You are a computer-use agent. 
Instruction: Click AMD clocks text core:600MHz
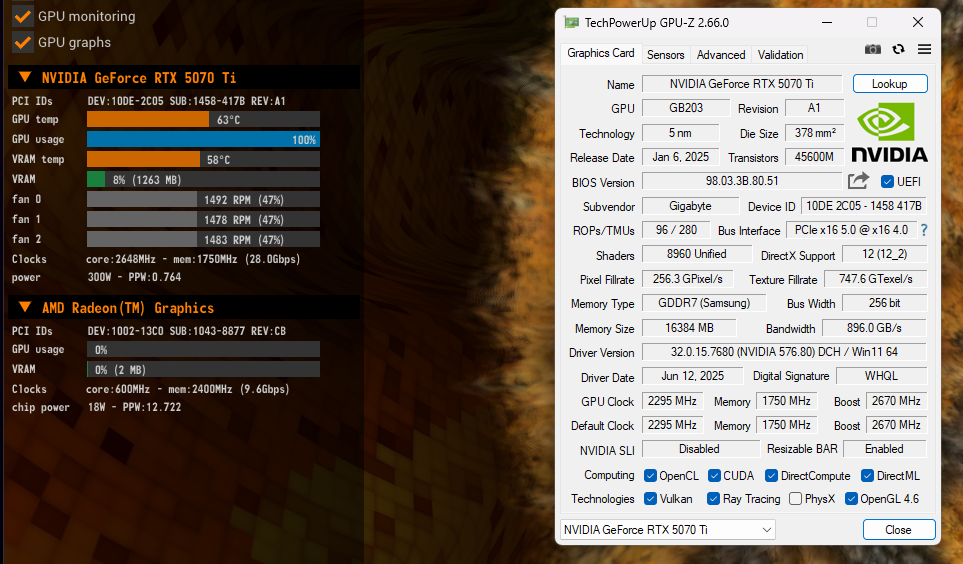(118, 389)
